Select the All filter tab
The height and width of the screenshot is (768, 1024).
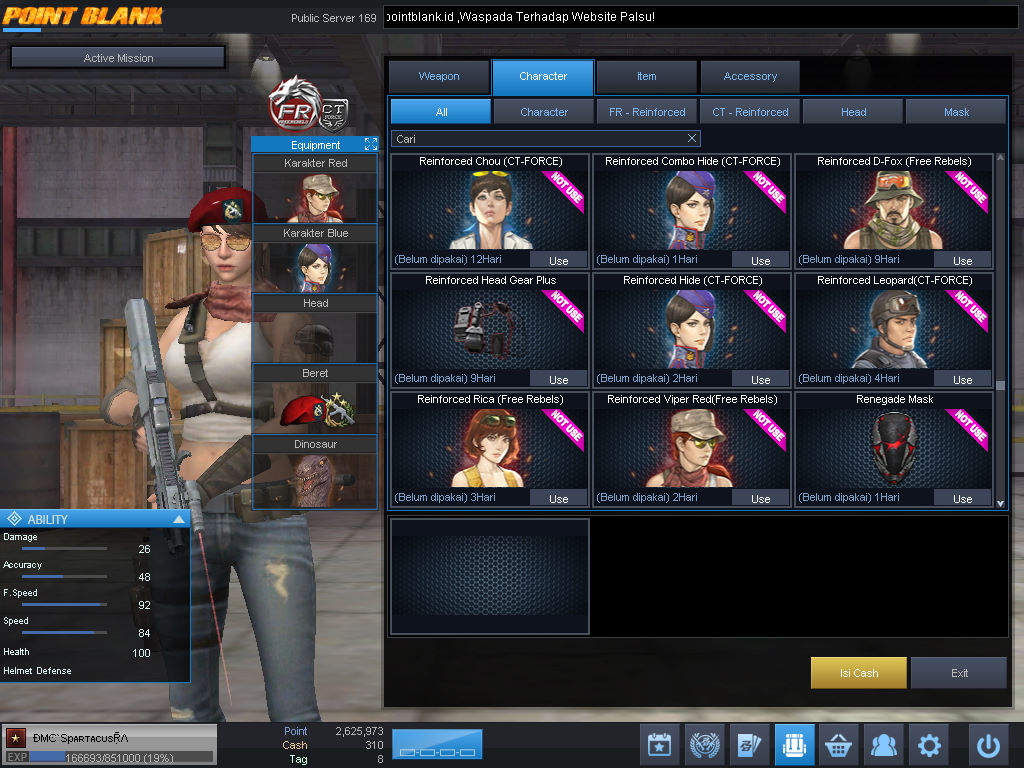pyautogui.click(x=441, y=112)
